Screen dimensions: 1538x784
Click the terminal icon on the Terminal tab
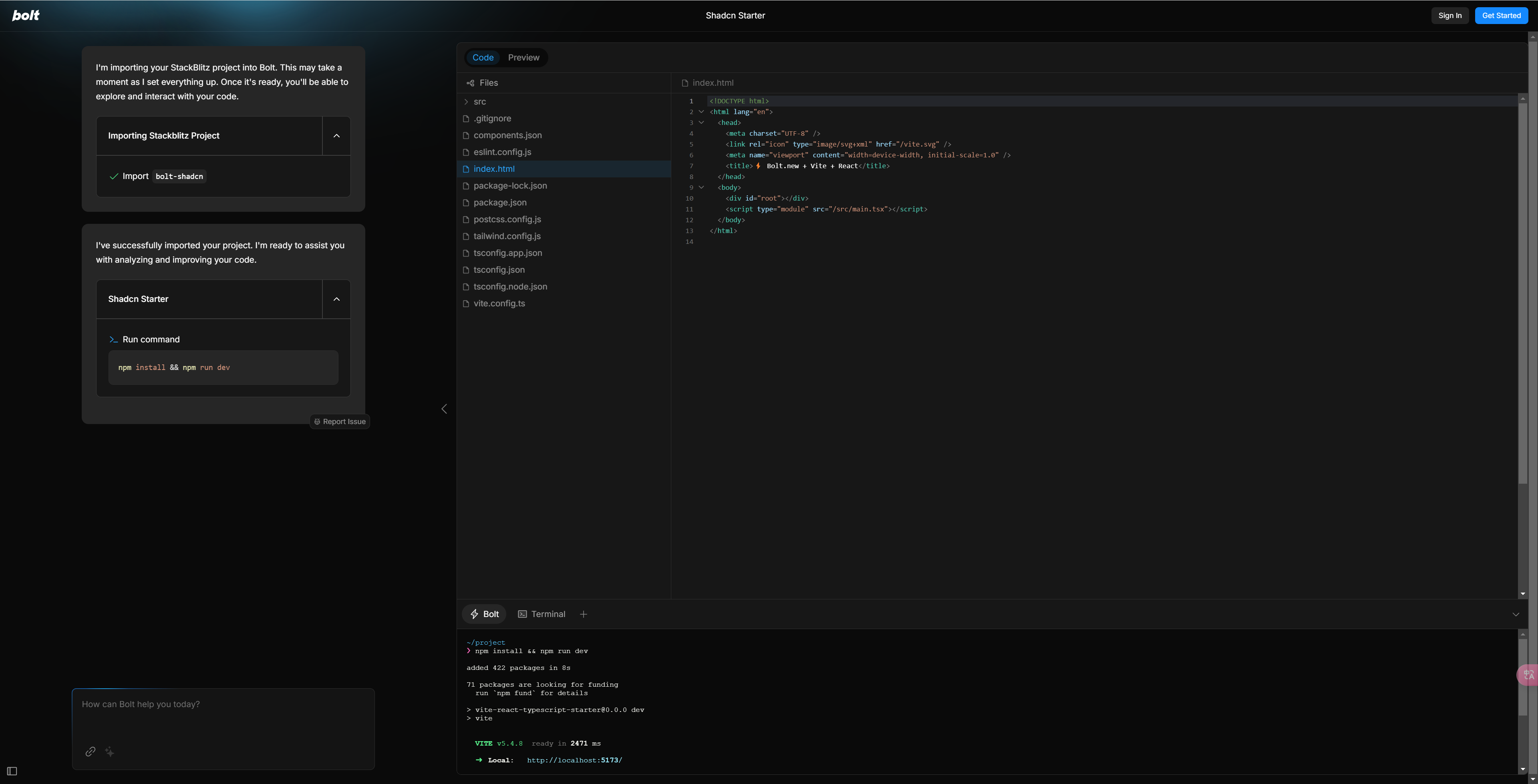pos(522,614)
